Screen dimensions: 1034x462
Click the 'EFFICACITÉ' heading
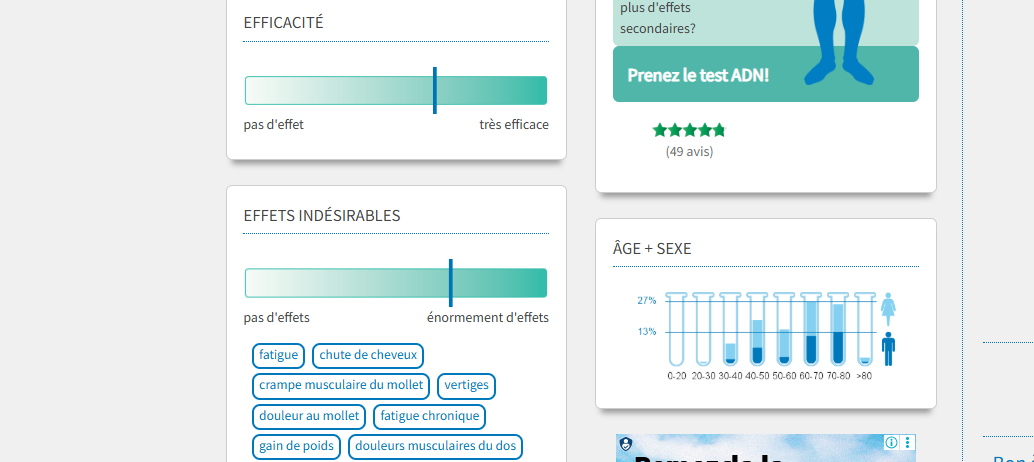coord(284,22)
